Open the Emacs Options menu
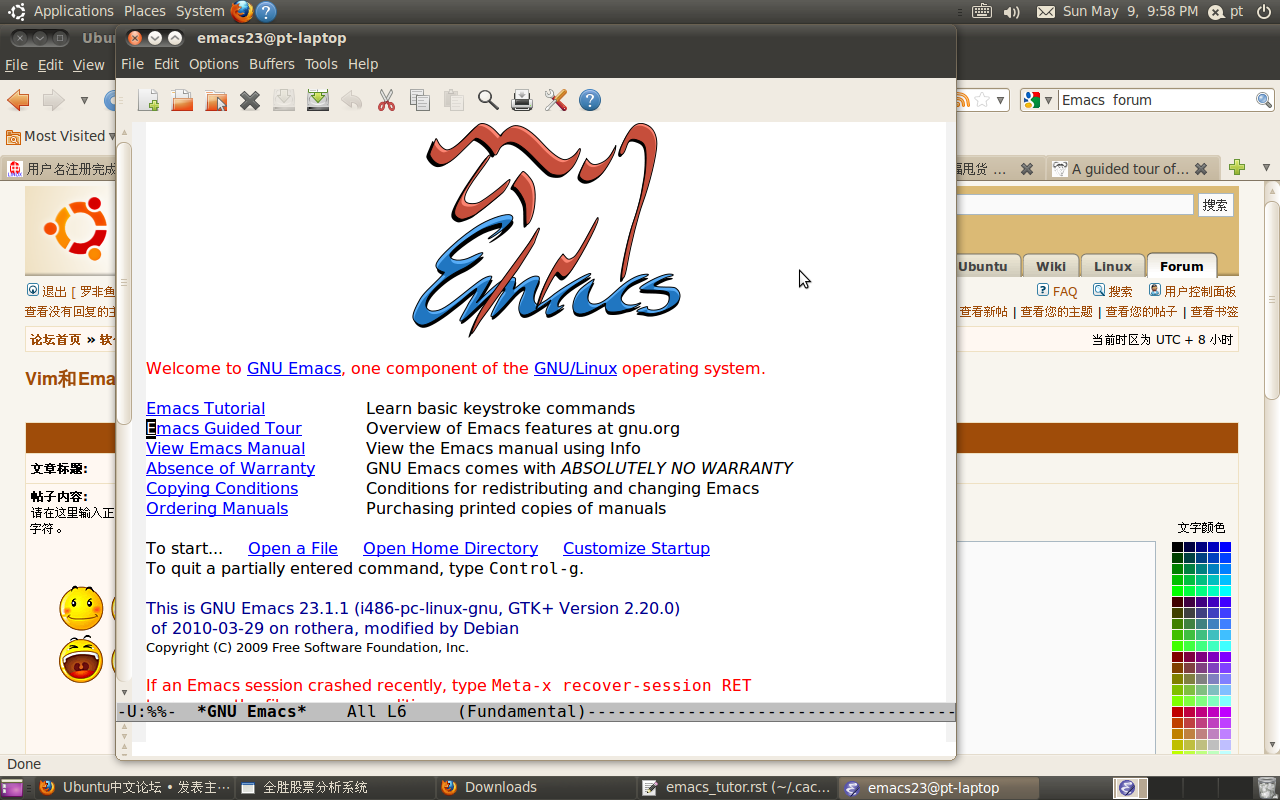 coord(214,64)
